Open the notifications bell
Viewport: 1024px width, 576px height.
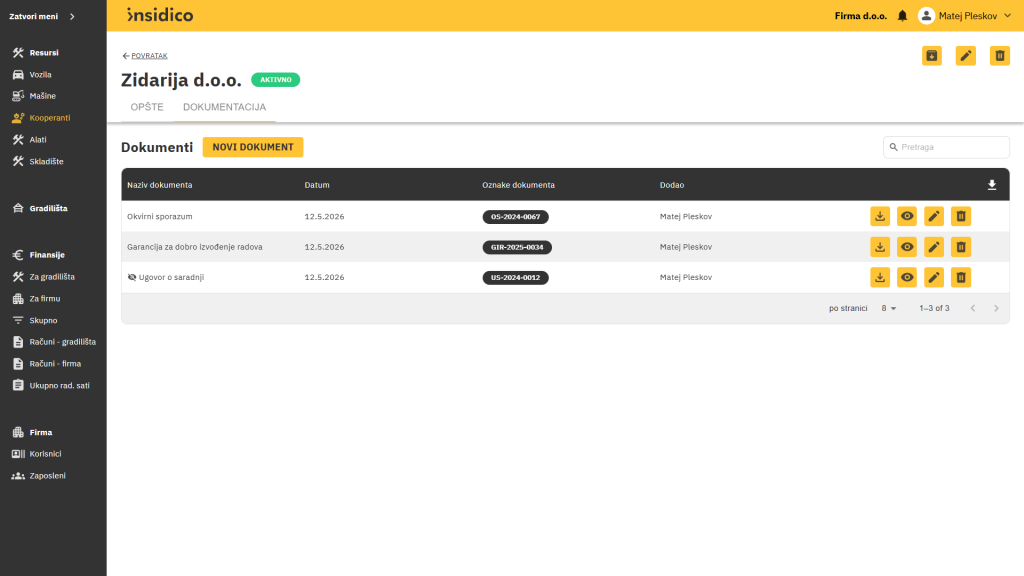coord(903,16)
